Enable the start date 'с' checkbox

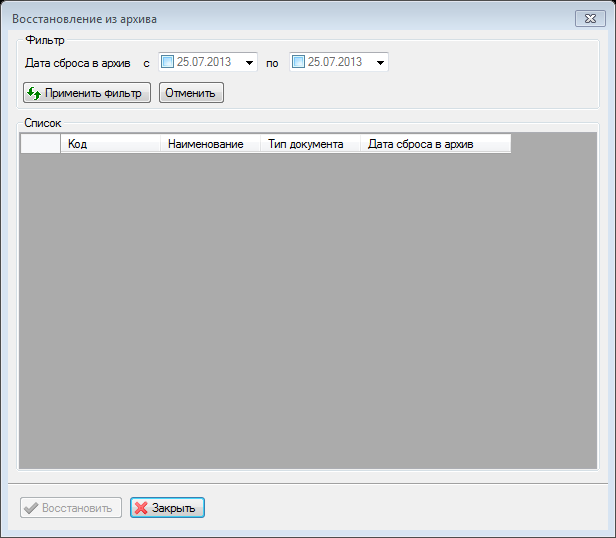pos(167,62)
